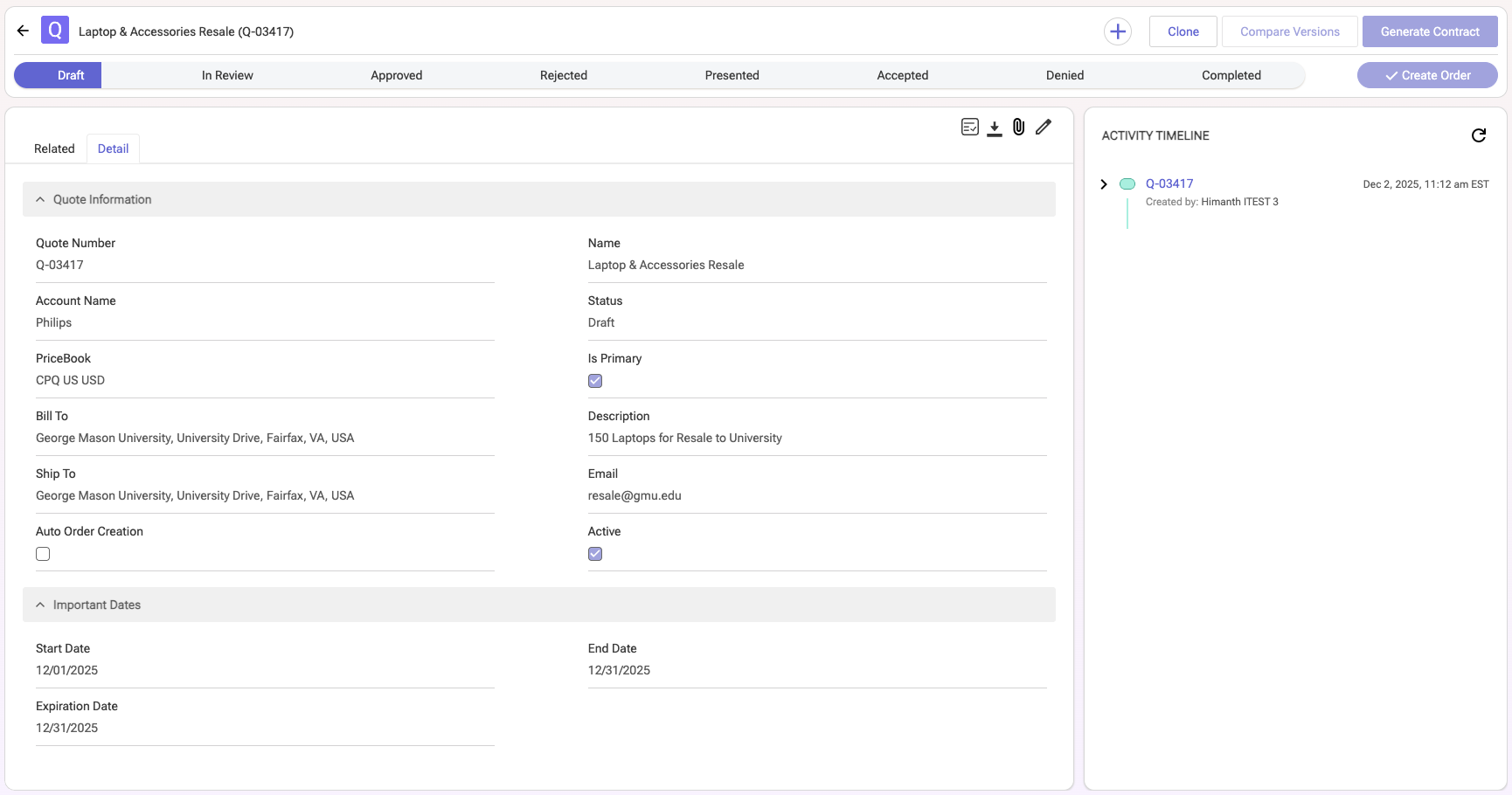Collapse the Important Dates section
The image size is (1512, 795).
click(x=40, y=605)
